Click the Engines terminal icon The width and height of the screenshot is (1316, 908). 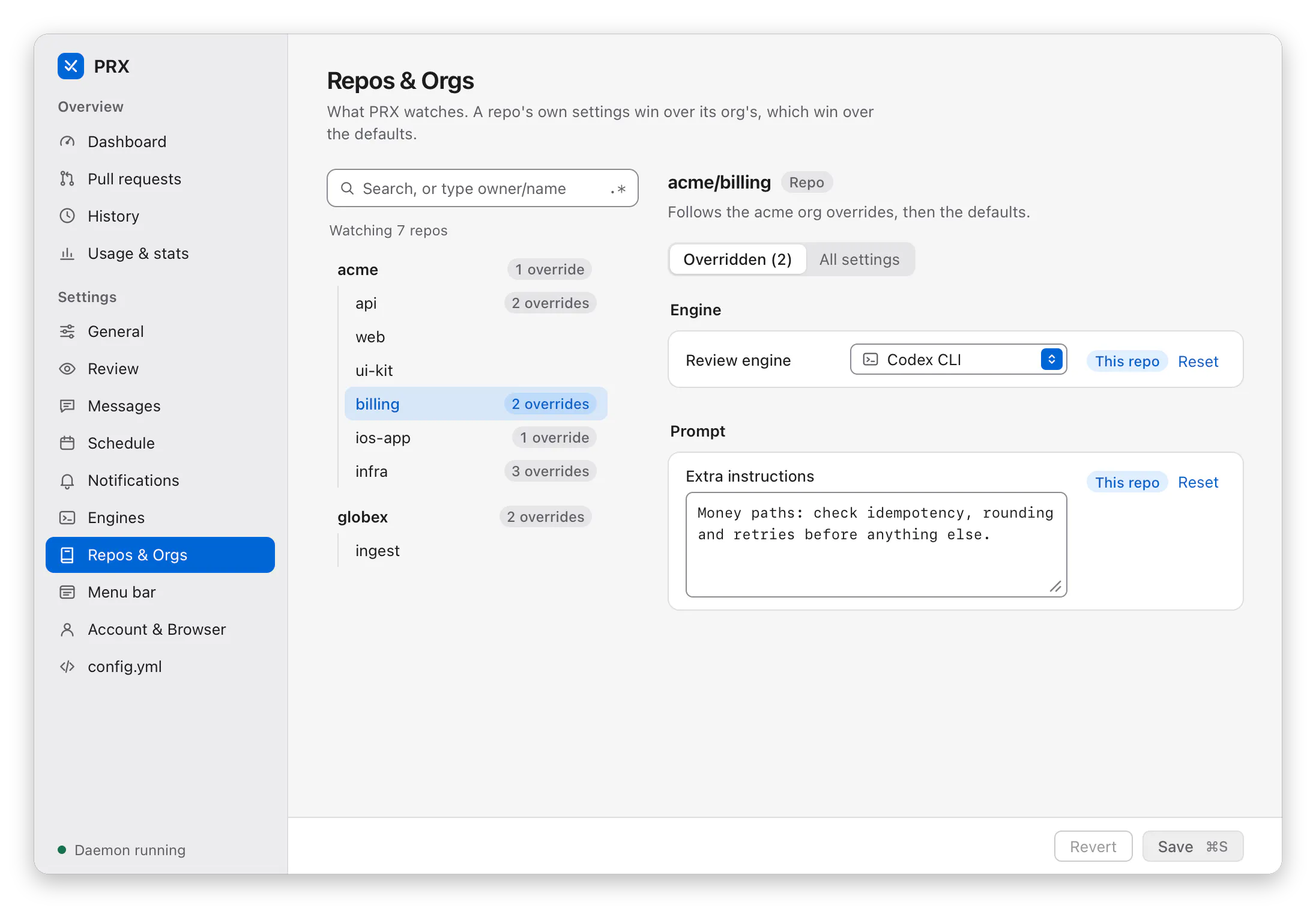(67, 518)
